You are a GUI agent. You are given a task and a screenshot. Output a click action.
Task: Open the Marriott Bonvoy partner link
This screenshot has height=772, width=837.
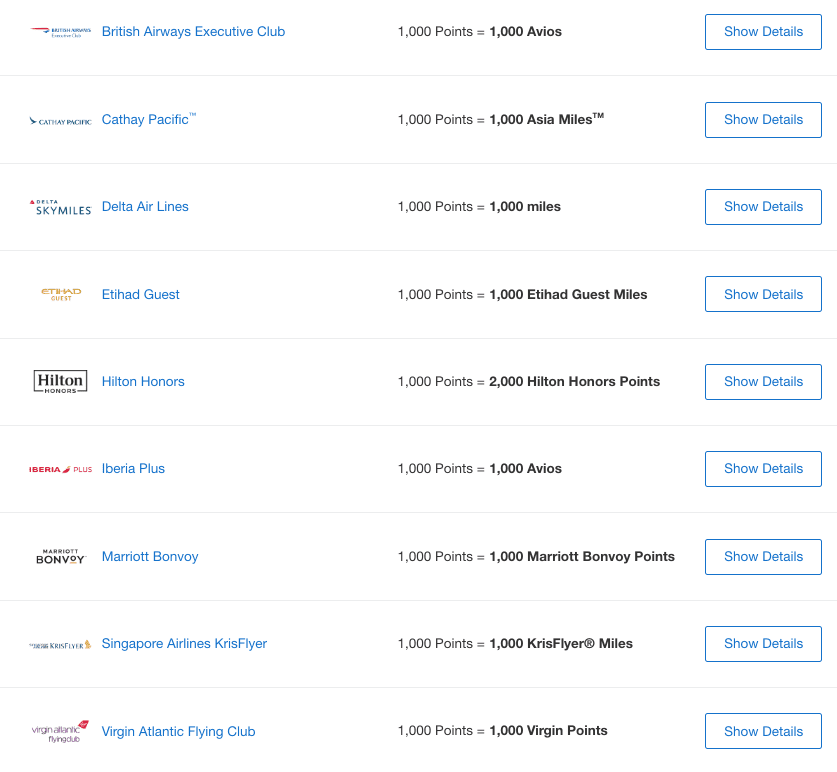[x=149, y=556]
